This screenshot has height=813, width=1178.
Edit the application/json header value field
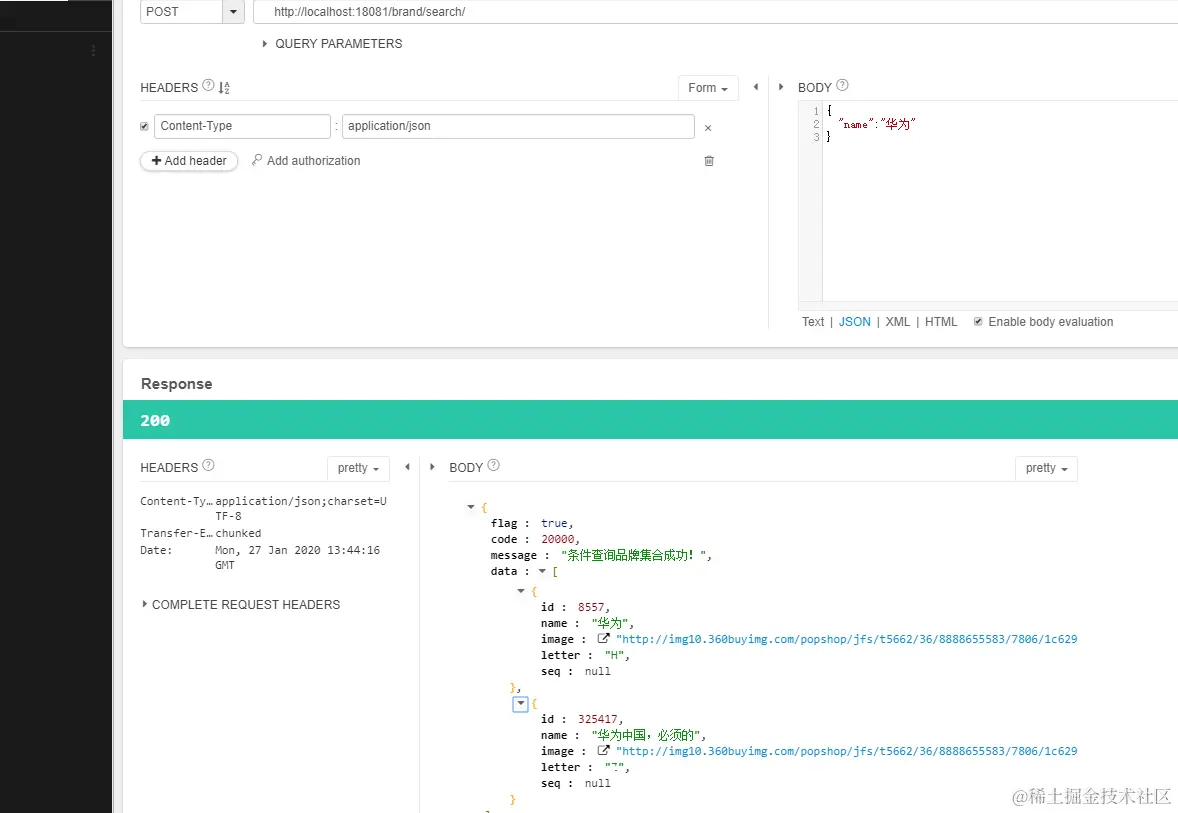pyautogui.click(x=518, y=126)
